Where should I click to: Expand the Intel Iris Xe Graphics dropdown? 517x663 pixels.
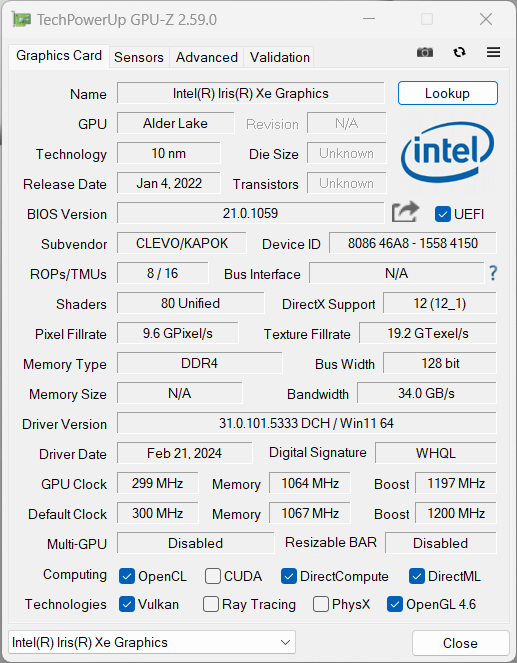tap(152, 643)
